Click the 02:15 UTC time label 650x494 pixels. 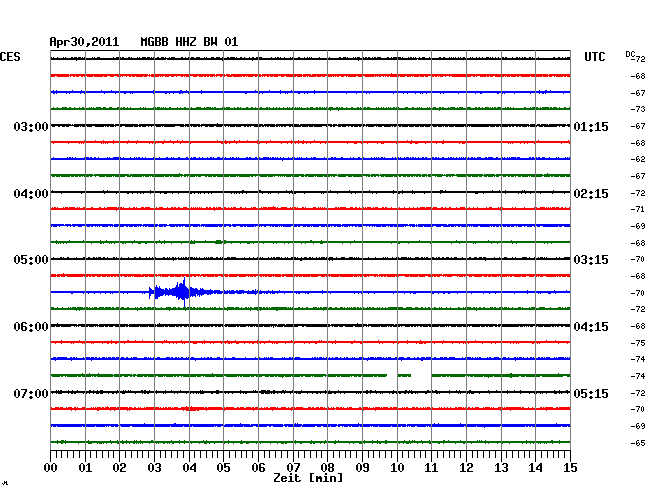[x=591, y=194]
